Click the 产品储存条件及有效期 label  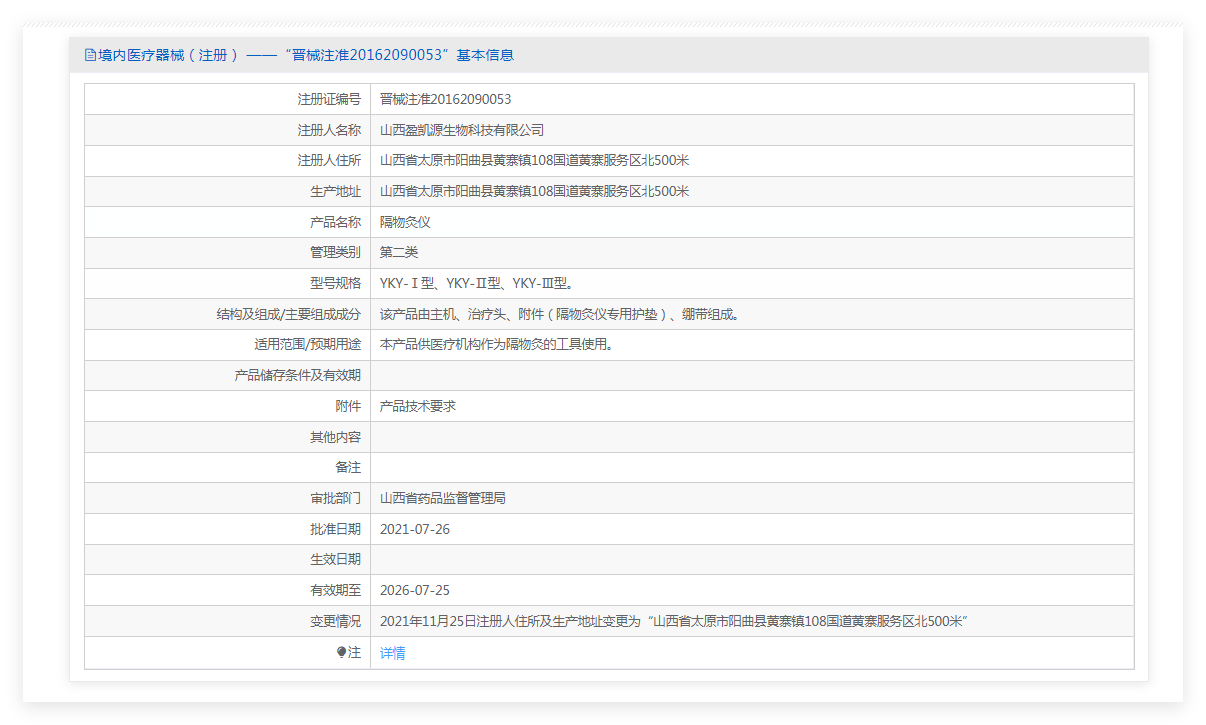tap(298, 375)
